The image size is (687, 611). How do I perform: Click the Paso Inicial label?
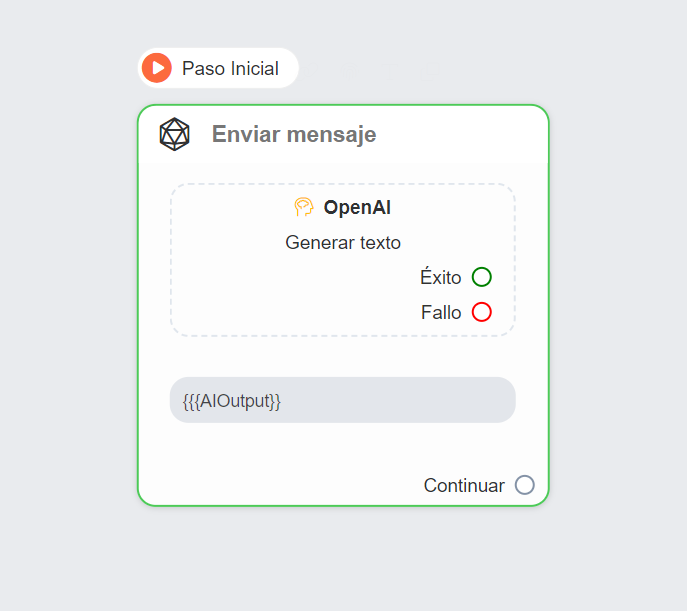(x=230, y=68)
